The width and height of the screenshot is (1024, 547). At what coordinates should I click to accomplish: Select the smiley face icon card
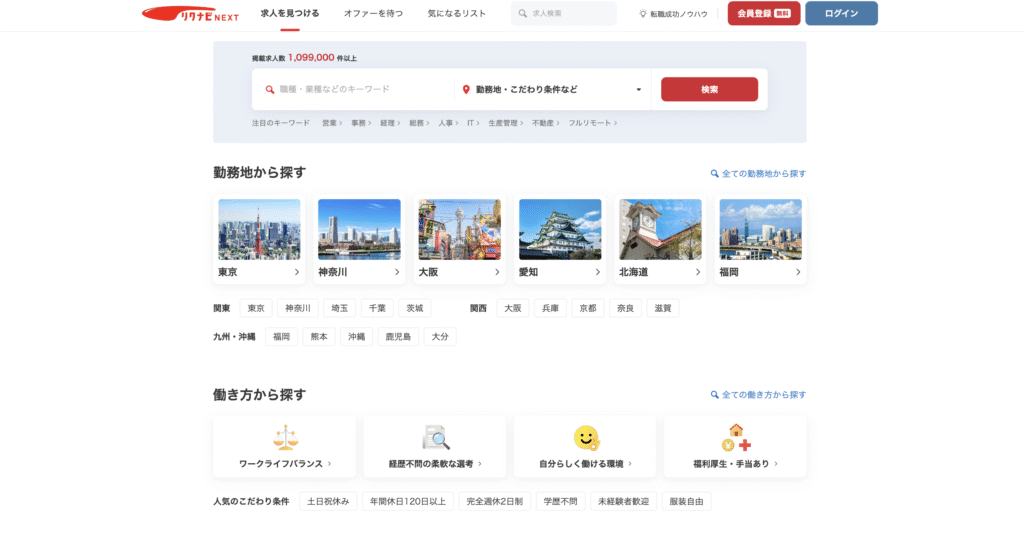point(585,437)
